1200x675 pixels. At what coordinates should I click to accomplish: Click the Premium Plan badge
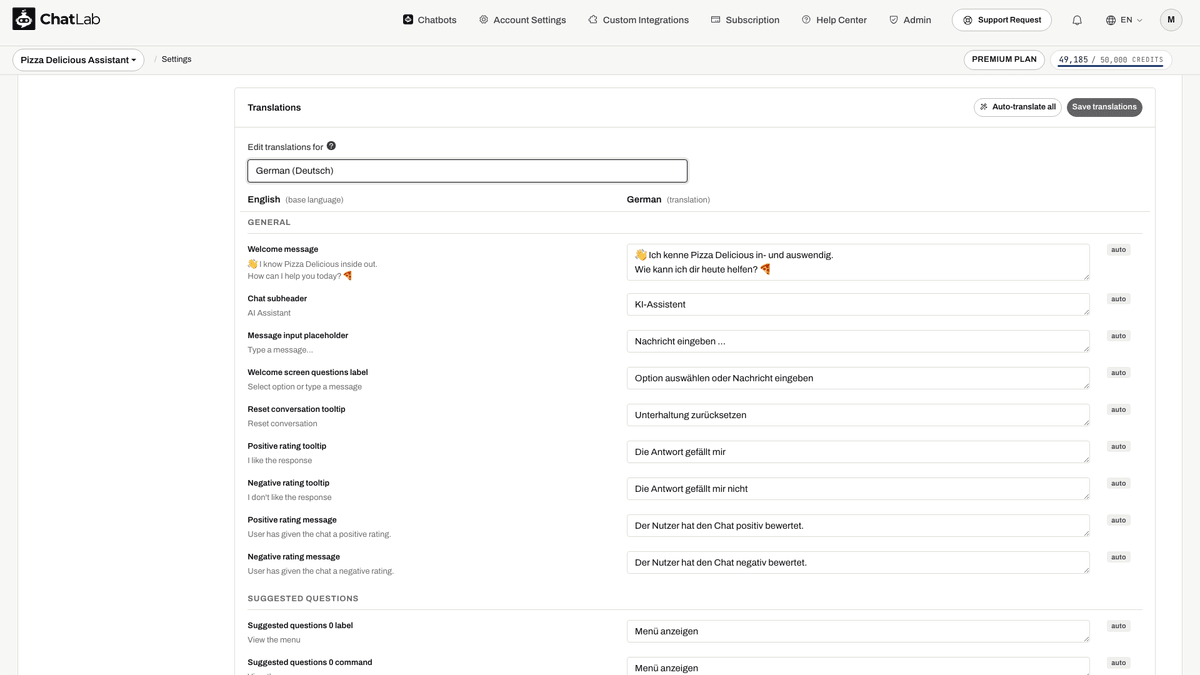tap(1004, 60)
